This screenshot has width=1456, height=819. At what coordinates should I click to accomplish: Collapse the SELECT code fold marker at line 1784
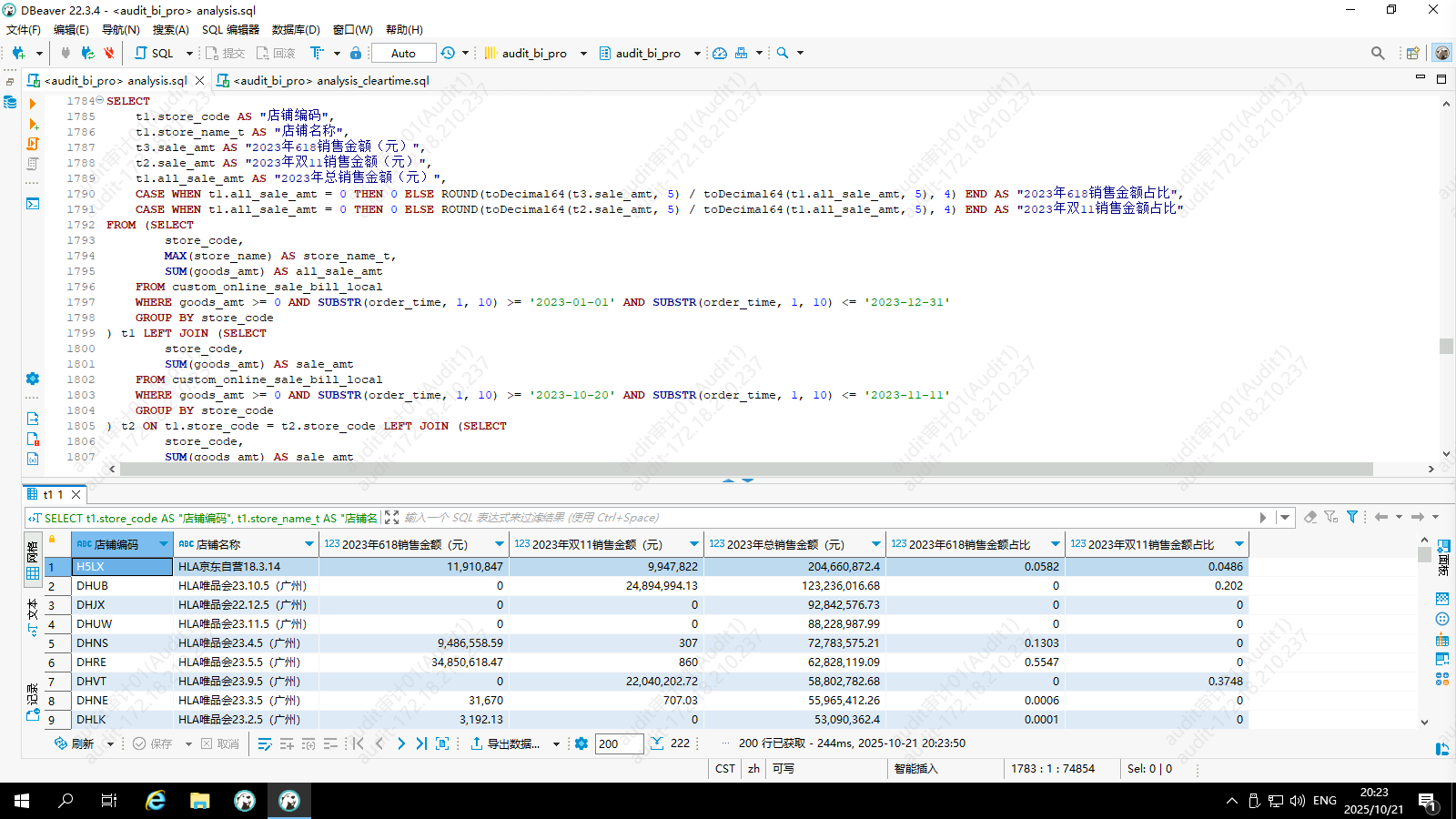99,101
